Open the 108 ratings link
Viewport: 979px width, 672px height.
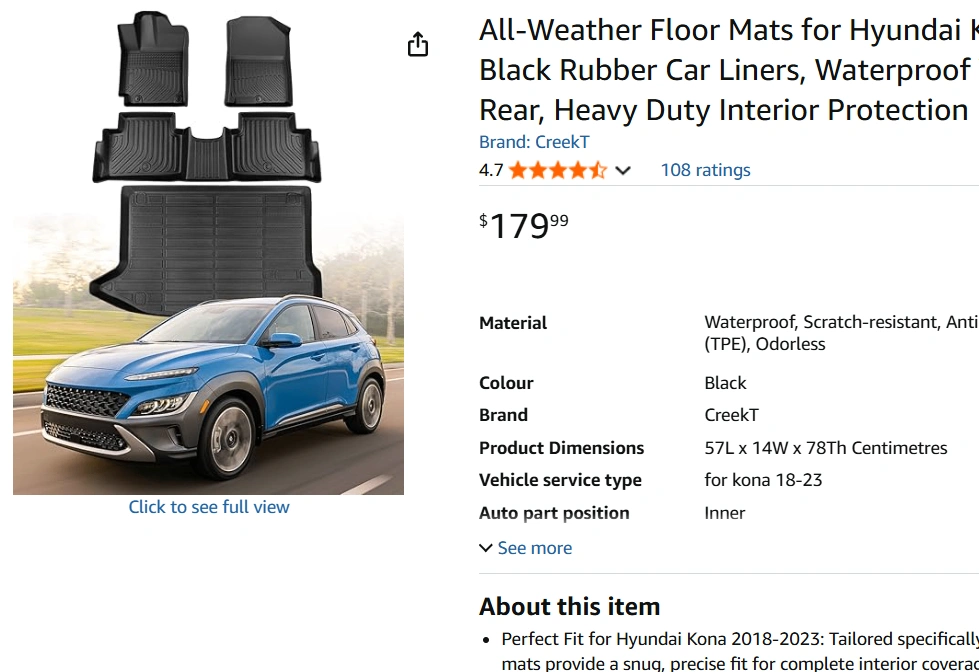[705, 170]
